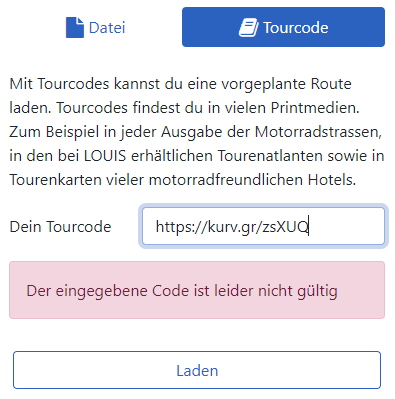Select the Tourcode tab

pos(283,27)
